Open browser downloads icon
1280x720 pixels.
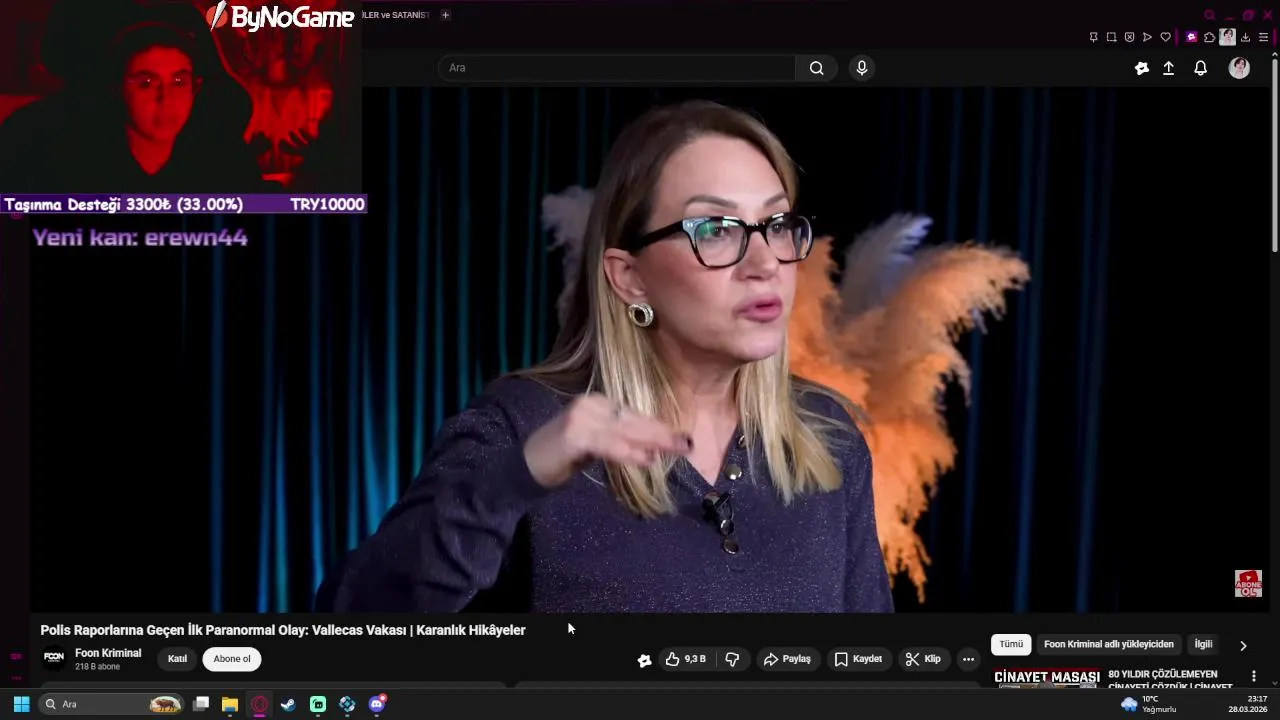(1245, 37)
